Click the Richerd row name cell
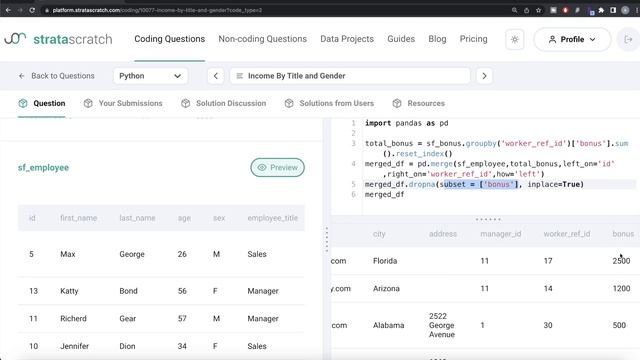Image resolution: width=640 pixels, height=360 pixels. click(73, 318)
